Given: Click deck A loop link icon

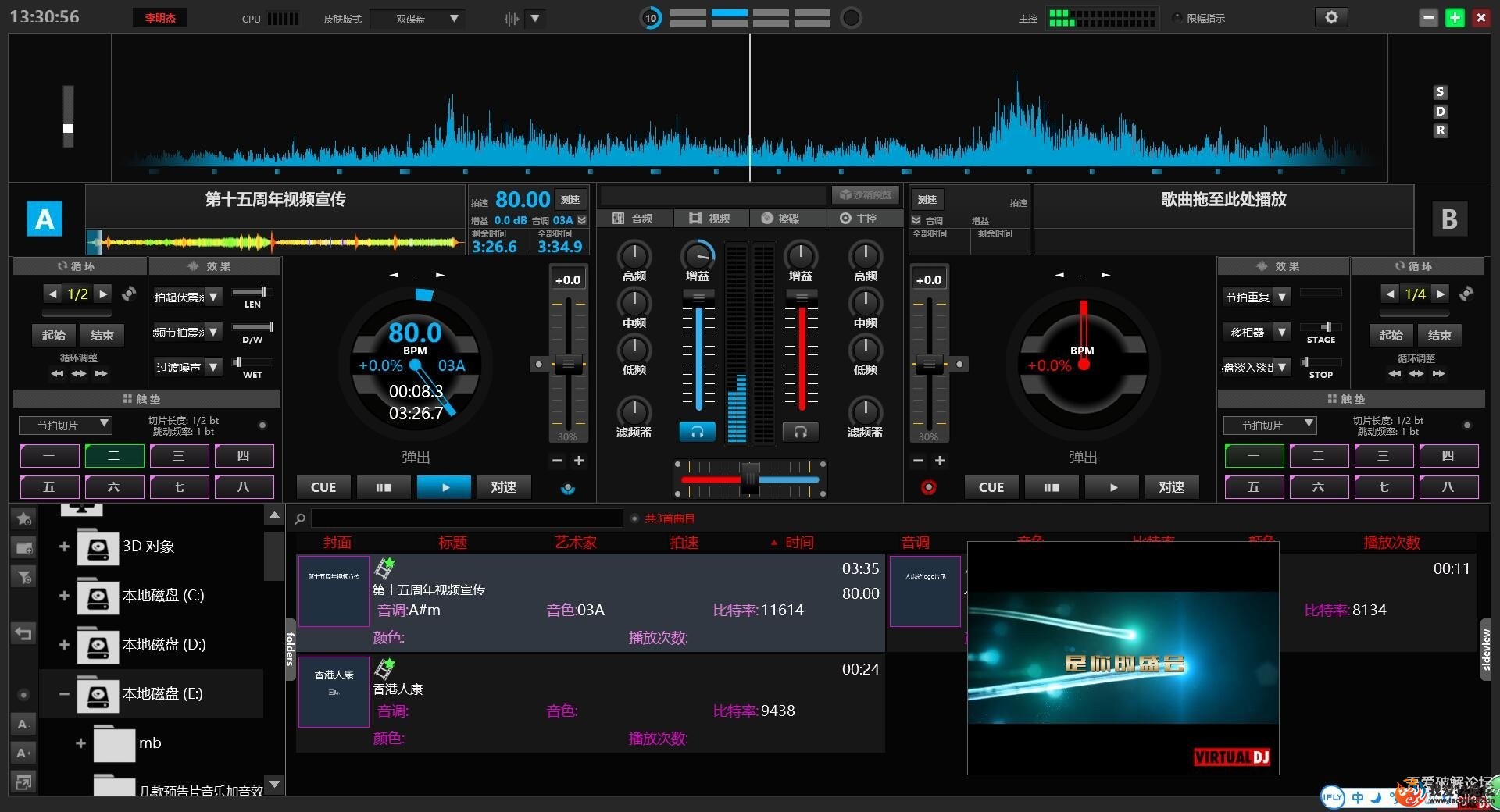Looking at the screenshot, I should (130, 294).
